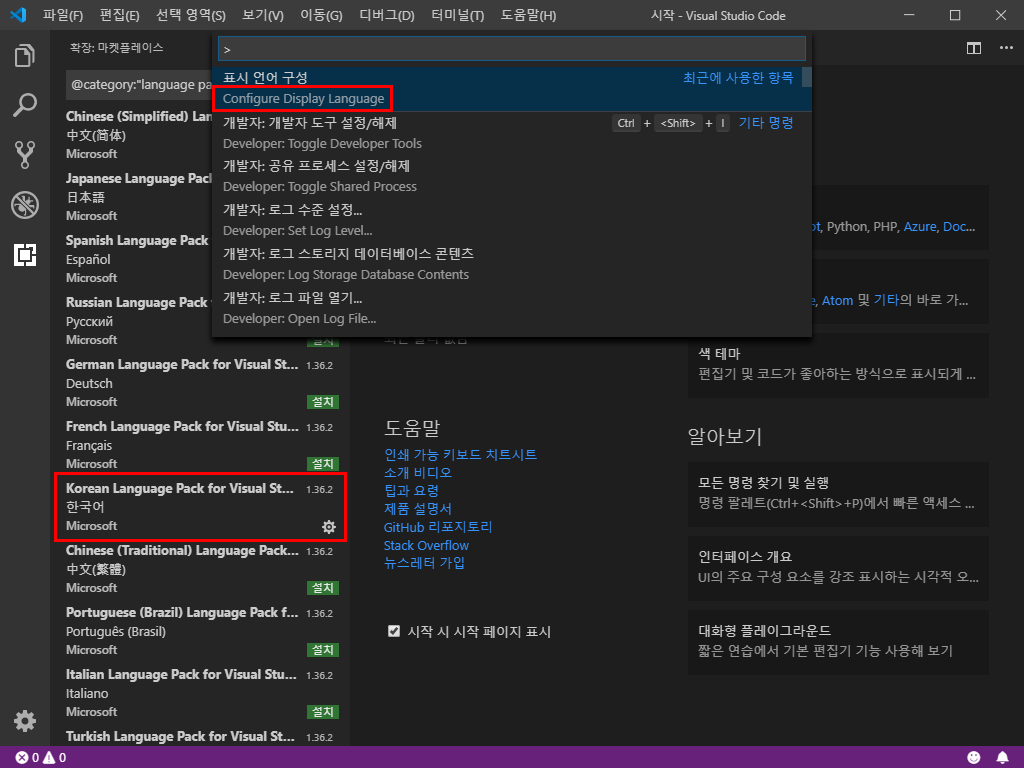Select Developer: Toggle Developer Tools command
1024x768 pixels.
click(511, 133)
